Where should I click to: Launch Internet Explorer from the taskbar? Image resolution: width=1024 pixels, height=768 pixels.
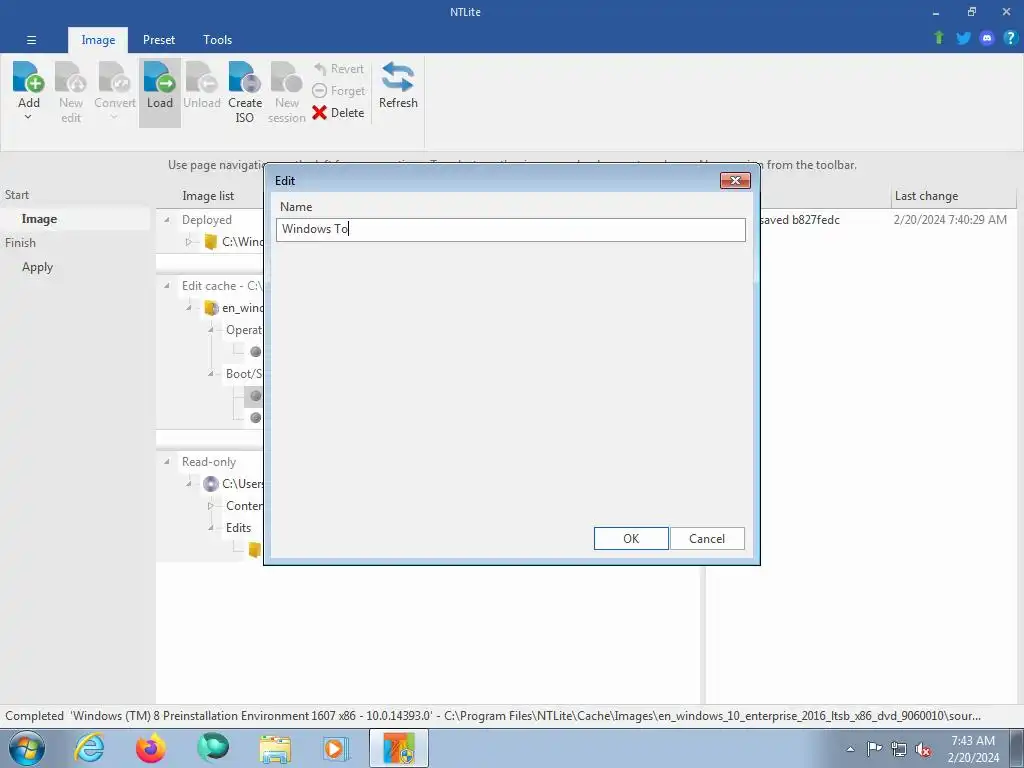(89, 748)
